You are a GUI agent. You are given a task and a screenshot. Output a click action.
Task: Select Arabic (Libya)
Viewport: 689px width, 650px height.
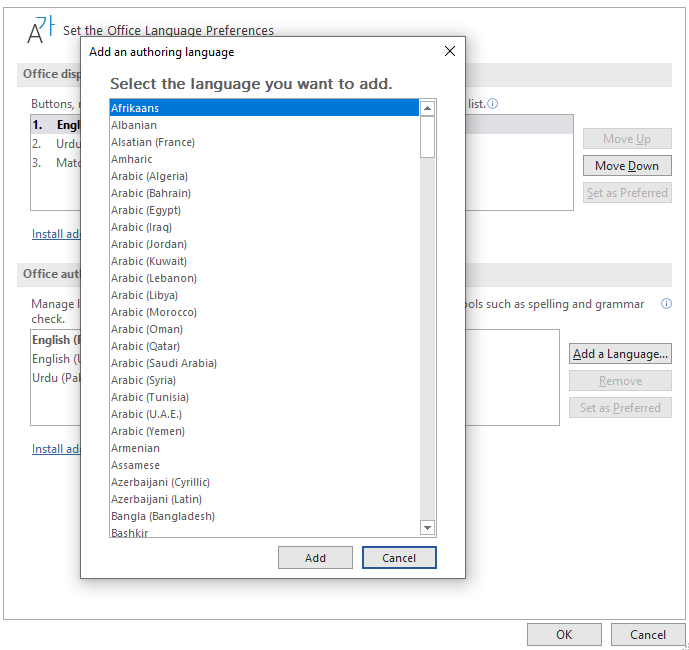pyautogui.click(x=264, y=295)
